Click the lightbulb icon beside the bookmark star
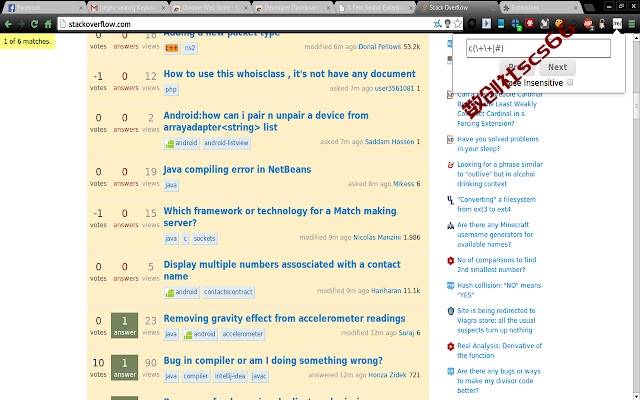The height and width of the screenshot is (400, 640). pyautogui.click(x=448, y=24)
